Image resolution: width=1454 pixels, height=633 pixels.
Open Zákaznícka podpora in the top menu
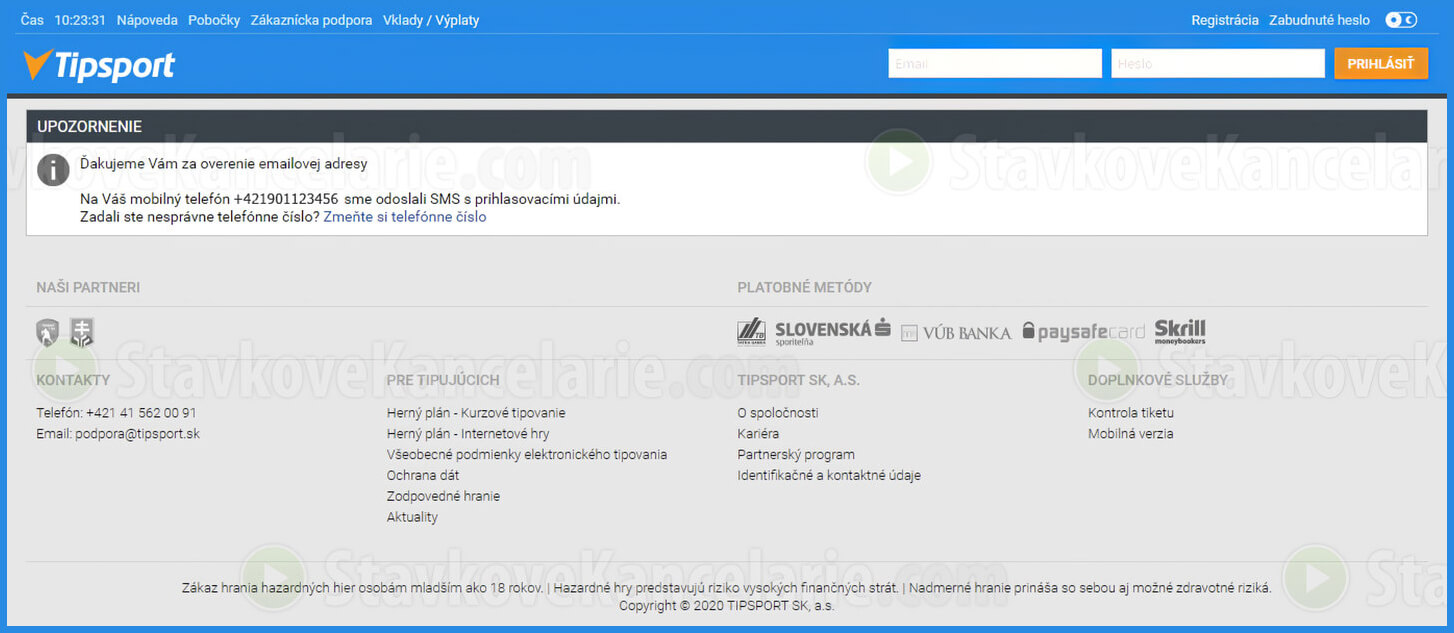[311, 20]
